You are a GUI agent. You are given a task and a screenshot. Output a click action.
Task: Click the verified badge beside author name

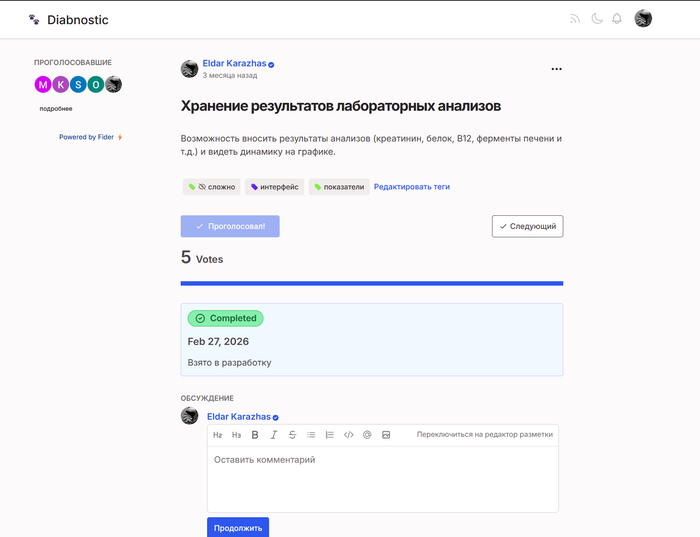pyautogui.click(x=271, y=65)
